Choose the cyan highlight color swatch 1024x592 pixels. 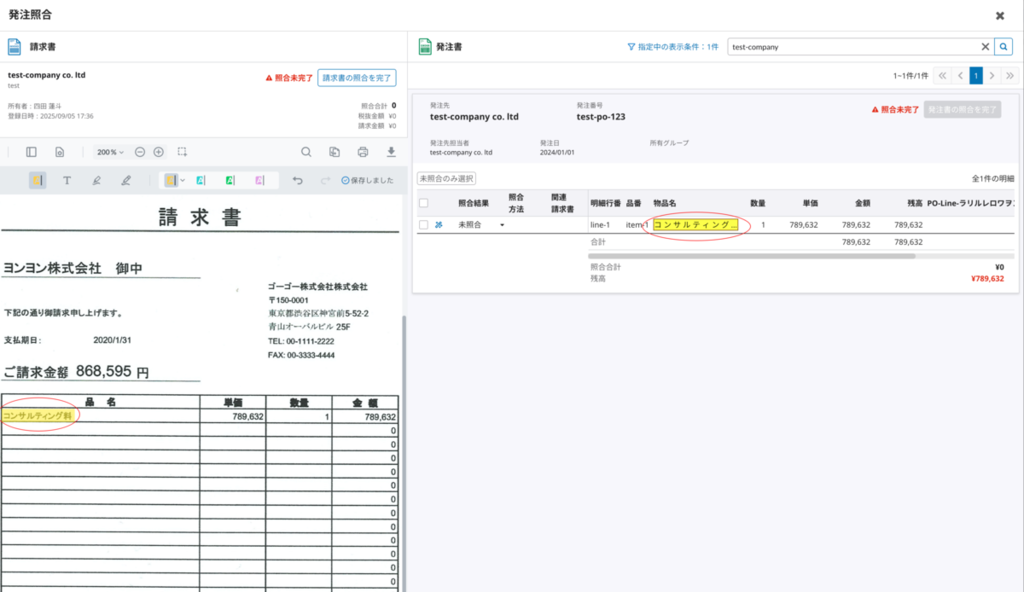coord(200,180)
